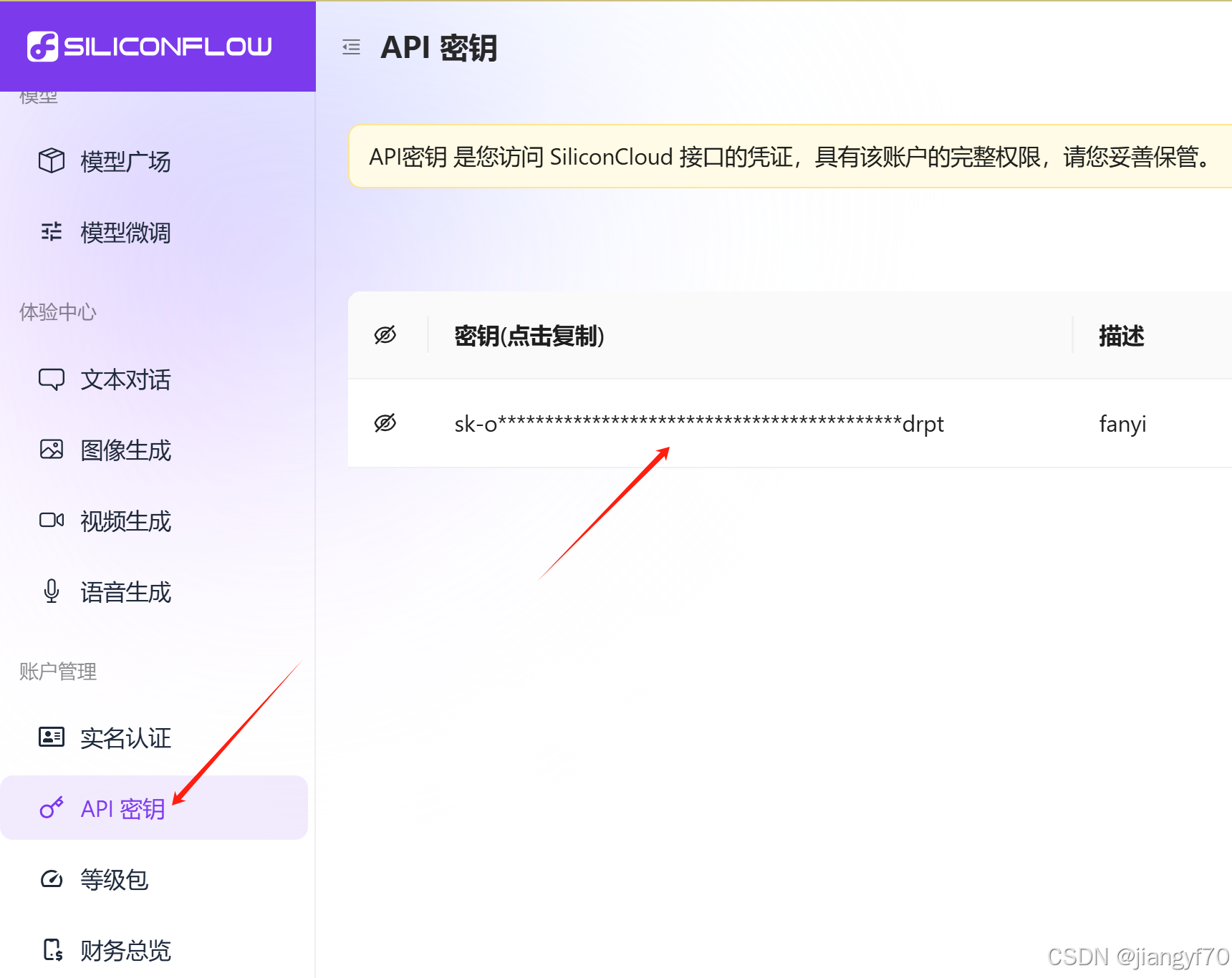The height and width of the screenshot is (978, 1232).
Task: Open the 账户管理 account management section
Action: tap(57, 671)
